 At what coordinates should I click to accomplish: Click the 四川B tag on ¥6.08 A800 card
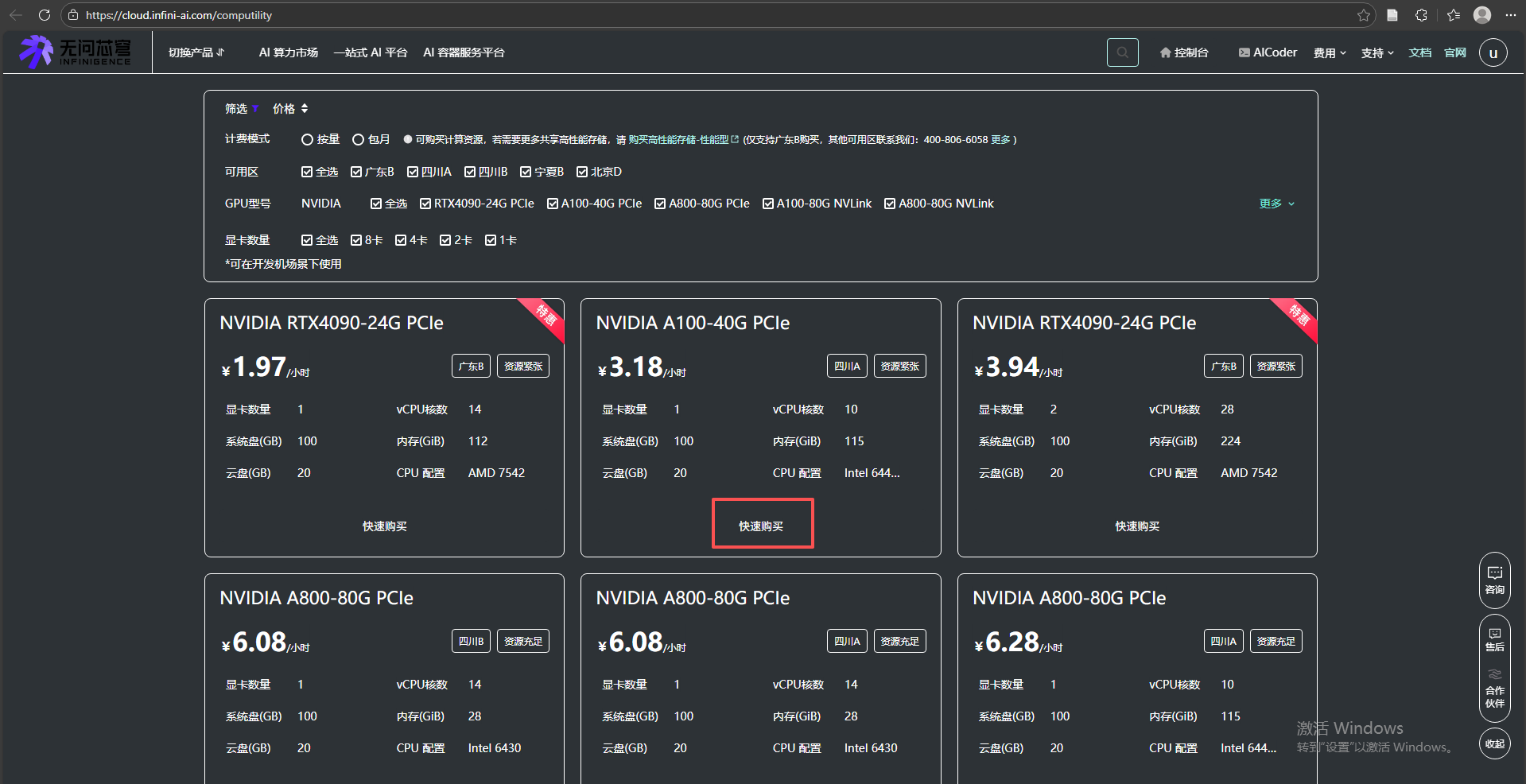point(471,641)
